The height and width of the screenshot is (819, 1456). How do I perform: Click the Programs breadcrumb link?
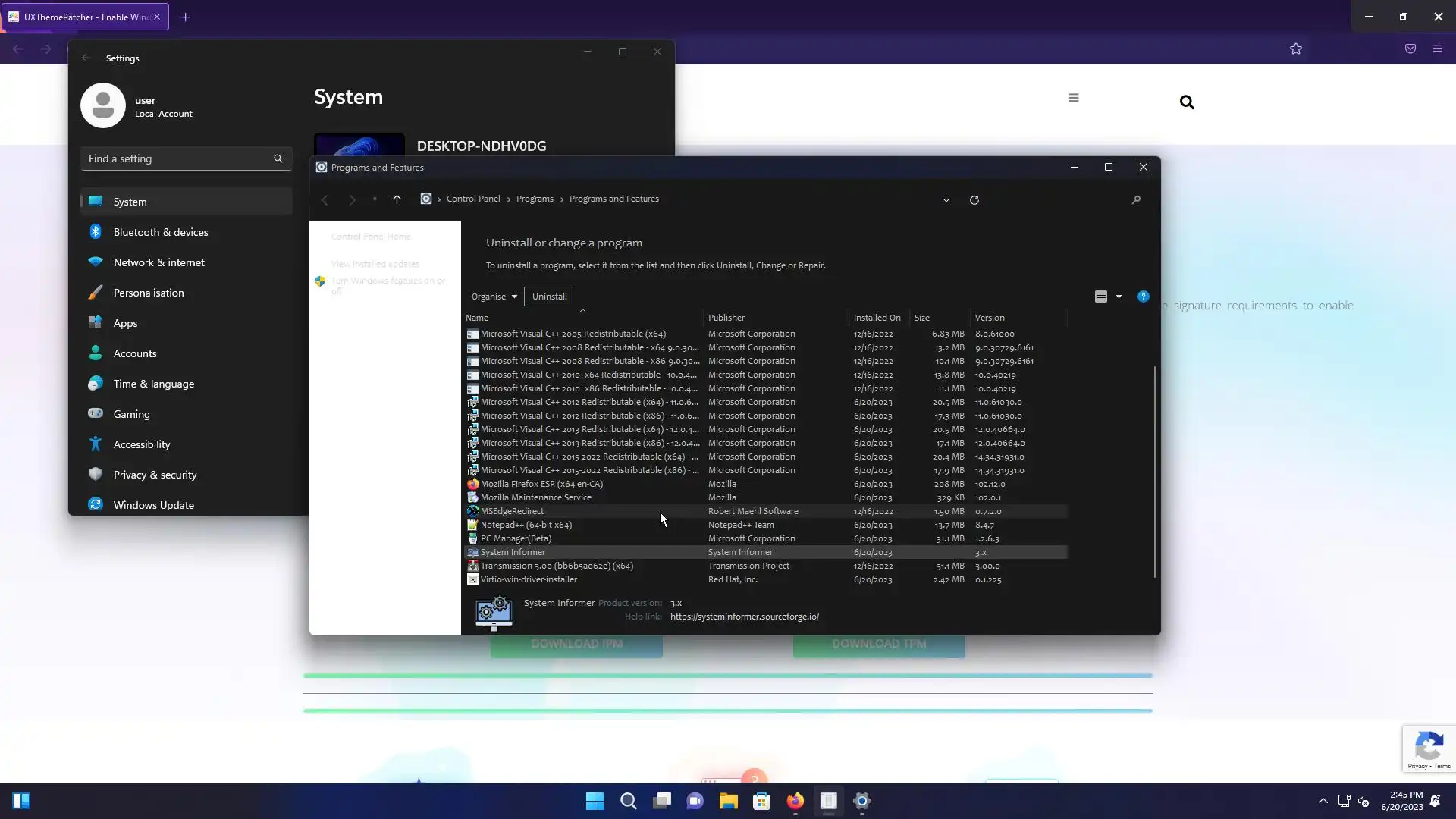point(535,199)
